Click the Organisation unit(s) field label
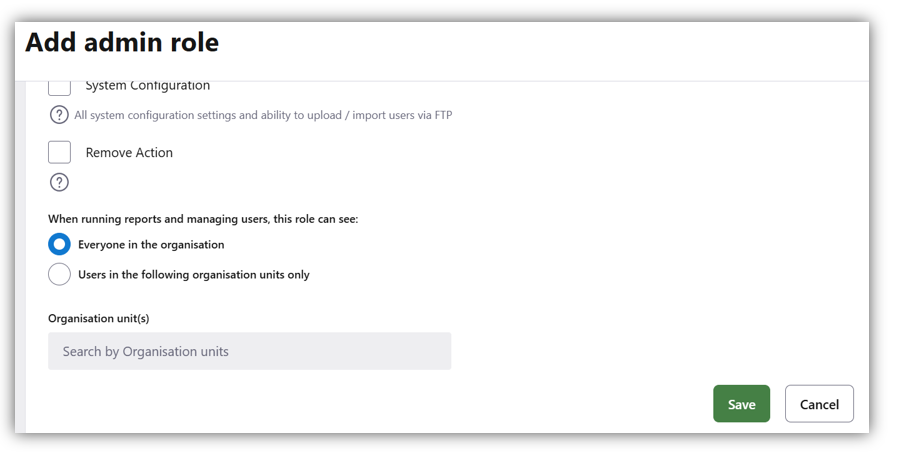Screen dimensions: 900x468 (x=99, y=318)
